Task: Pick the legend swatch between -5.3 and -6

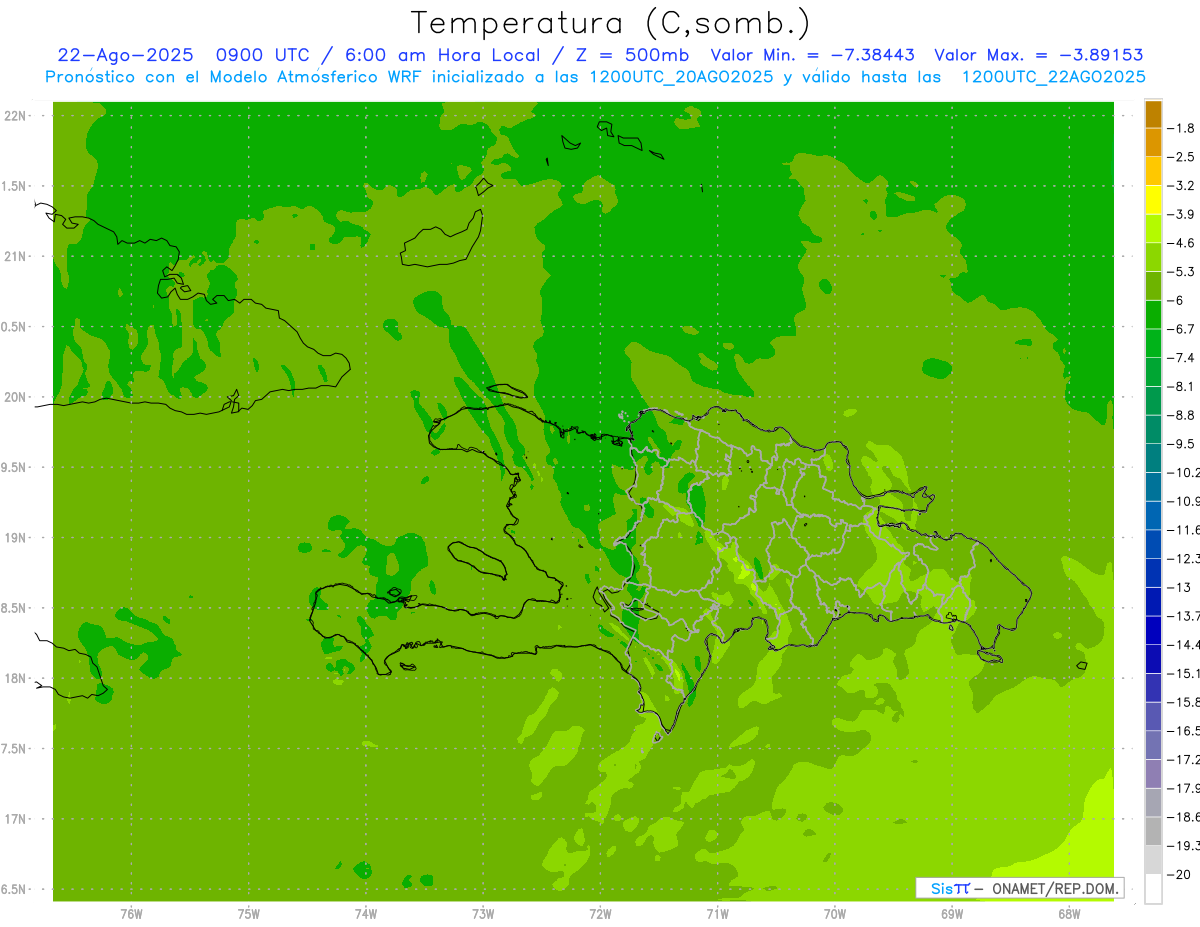Action: pos(1153,286)
